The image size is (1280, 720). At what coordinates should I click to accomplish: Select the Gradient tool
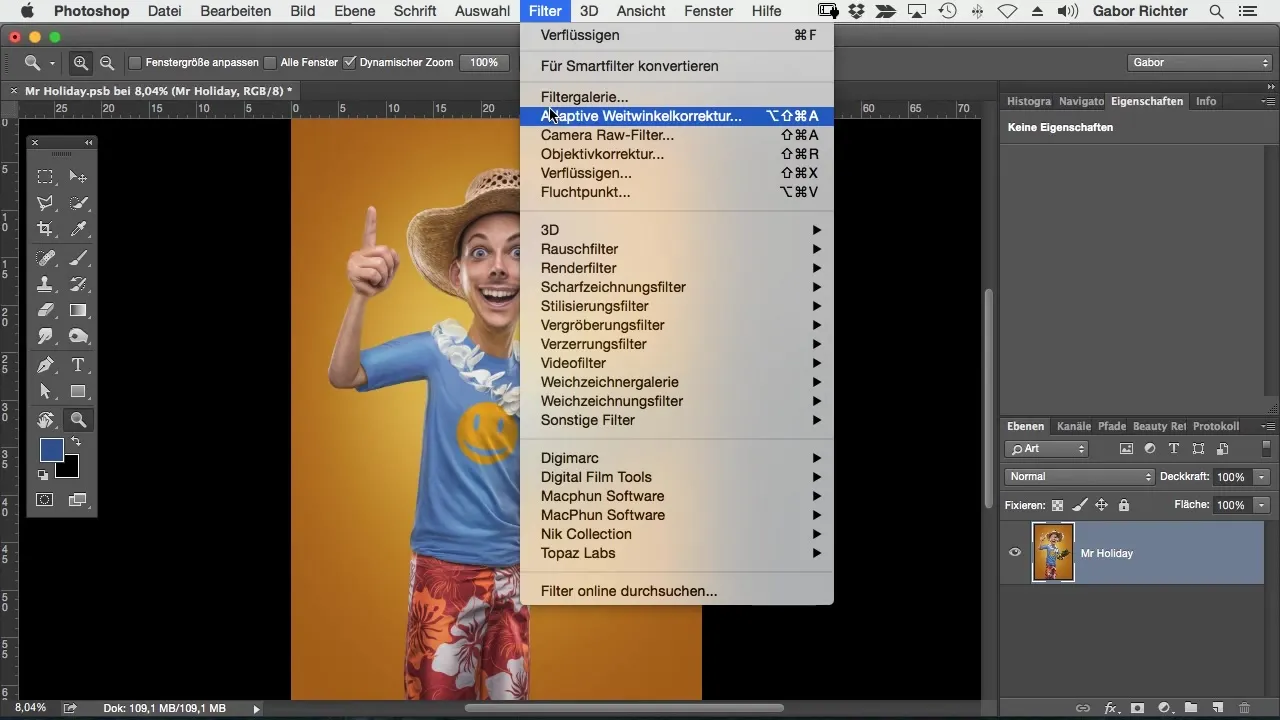point(78,310)
